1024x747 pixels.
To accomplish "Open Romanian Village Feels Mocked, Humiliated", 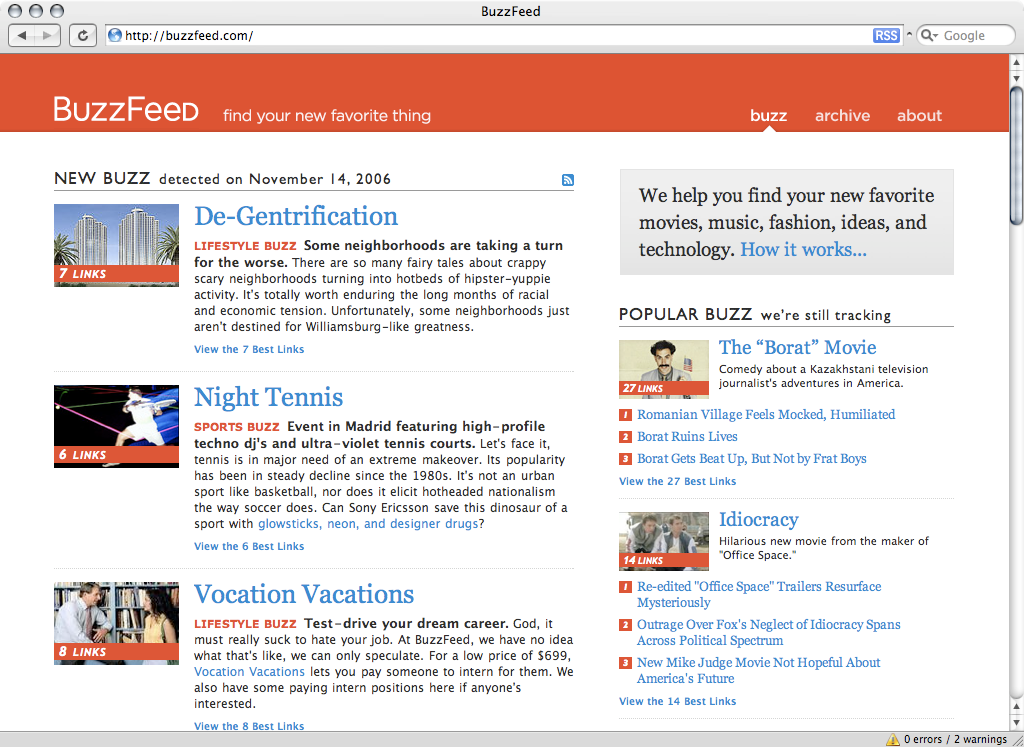I will click(x=766, y=415).
